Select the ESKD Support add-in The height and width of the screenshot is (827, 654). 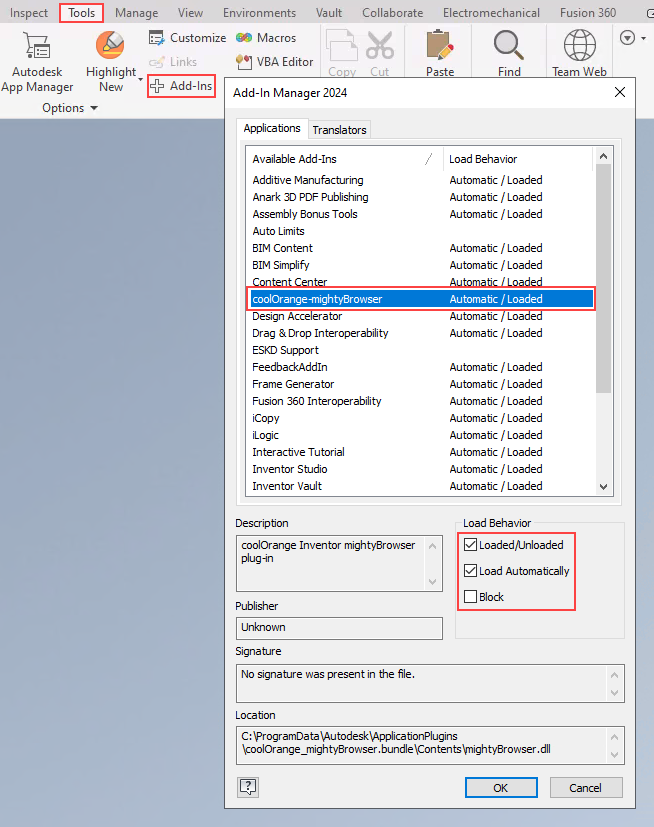[x=420, y=350]
